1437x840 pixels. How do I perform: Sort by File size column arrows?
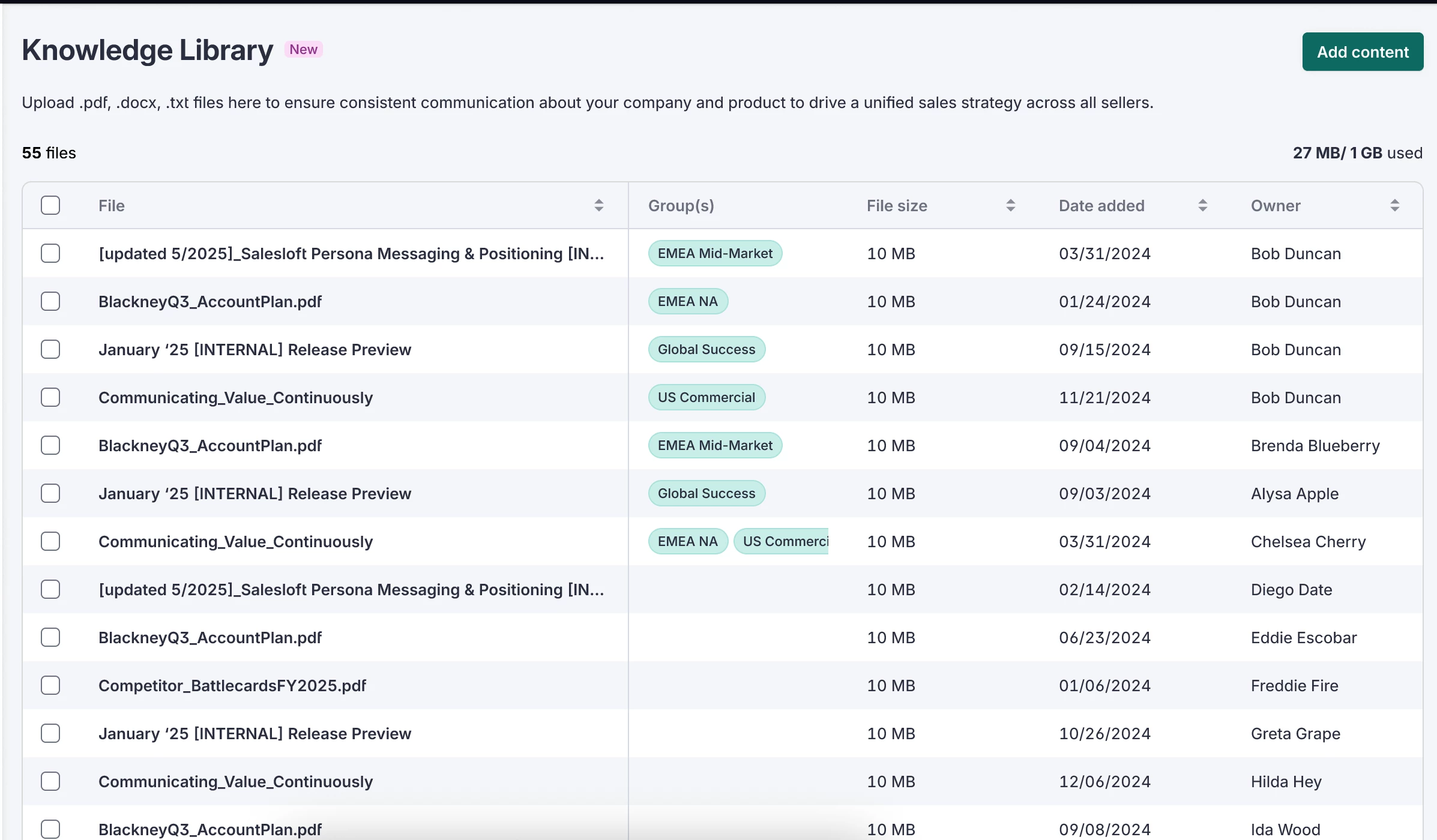(1010, 205)
